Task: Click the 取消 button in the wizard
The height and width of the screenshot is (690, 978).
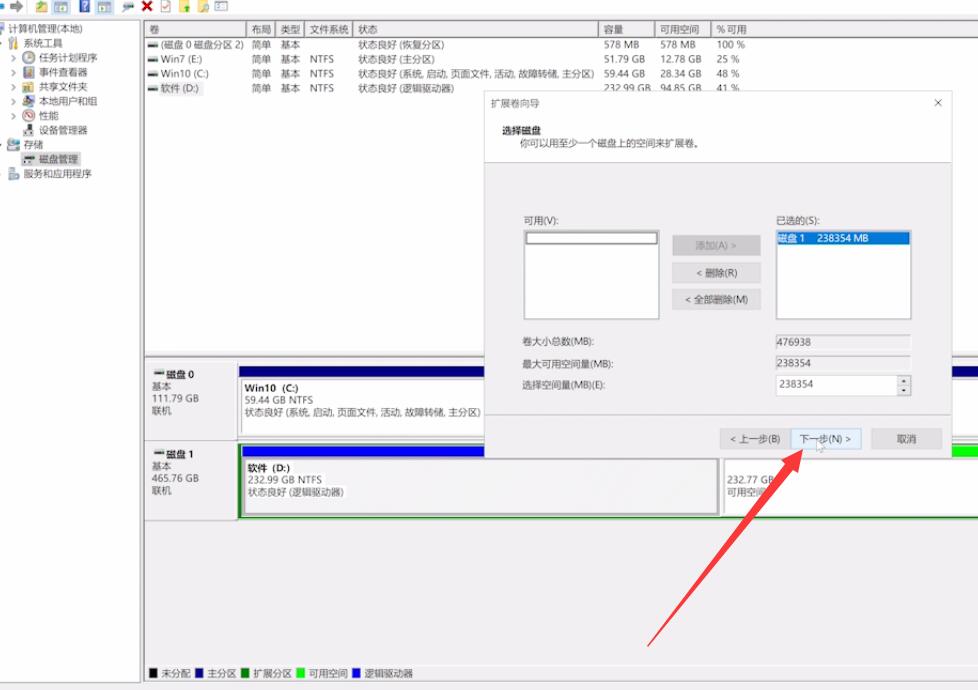Action: 906,439
